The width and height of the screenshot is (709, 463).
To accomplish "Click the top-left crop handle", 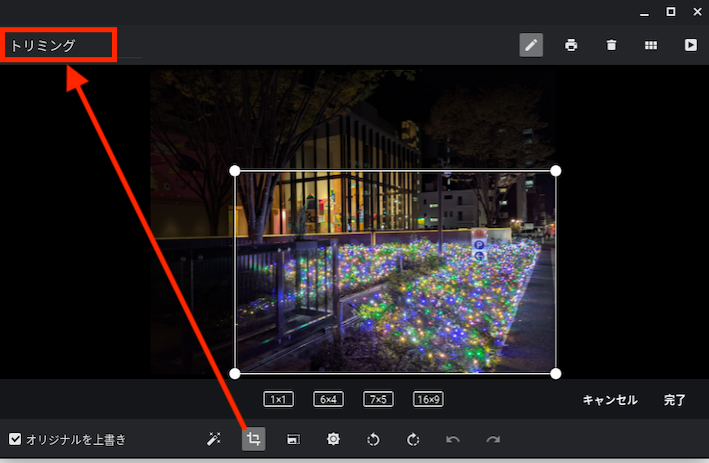I will (x=235, y=170).
